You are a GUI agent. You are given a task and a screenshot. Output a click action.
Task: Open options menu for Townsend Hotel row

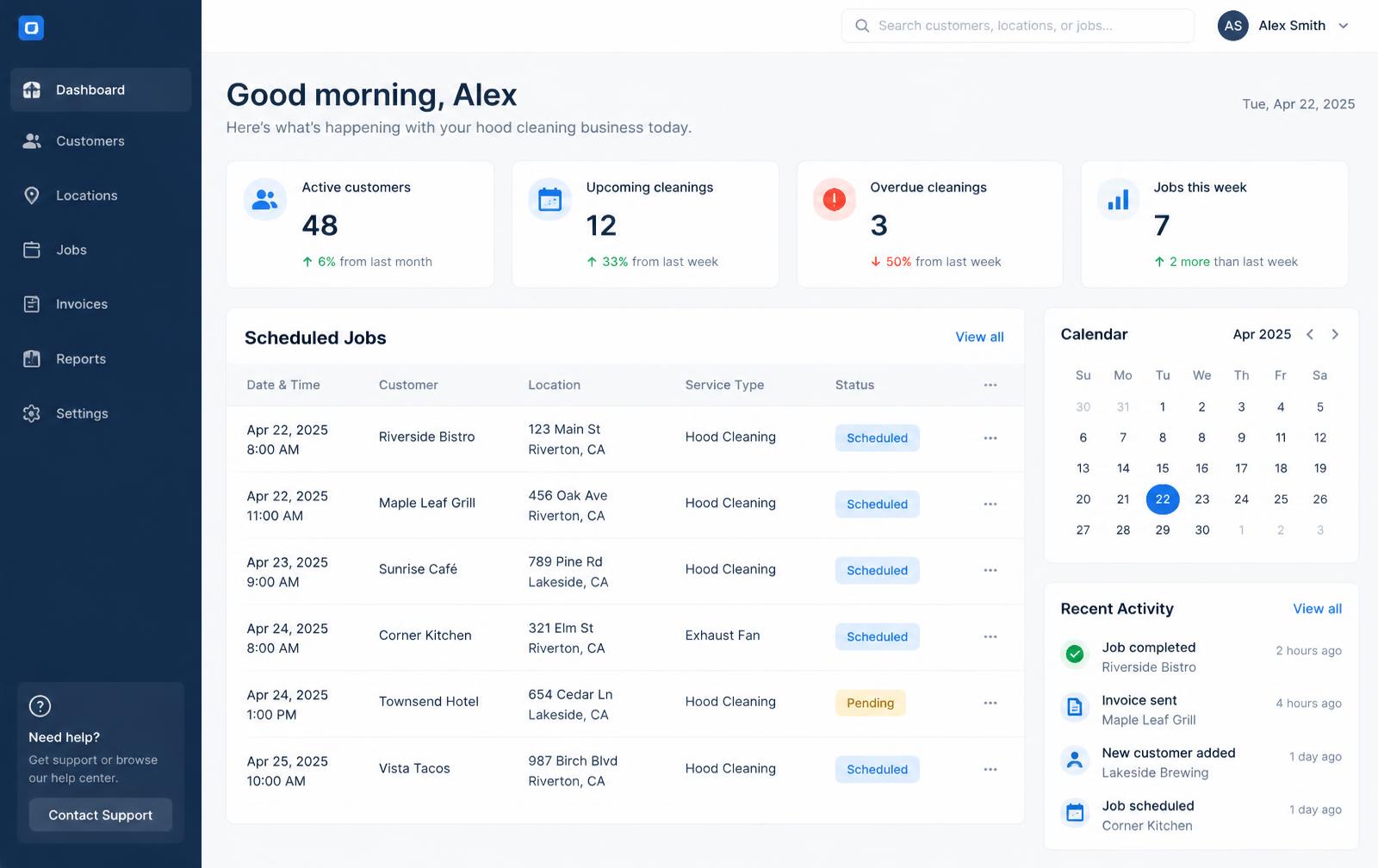[990, 704]
